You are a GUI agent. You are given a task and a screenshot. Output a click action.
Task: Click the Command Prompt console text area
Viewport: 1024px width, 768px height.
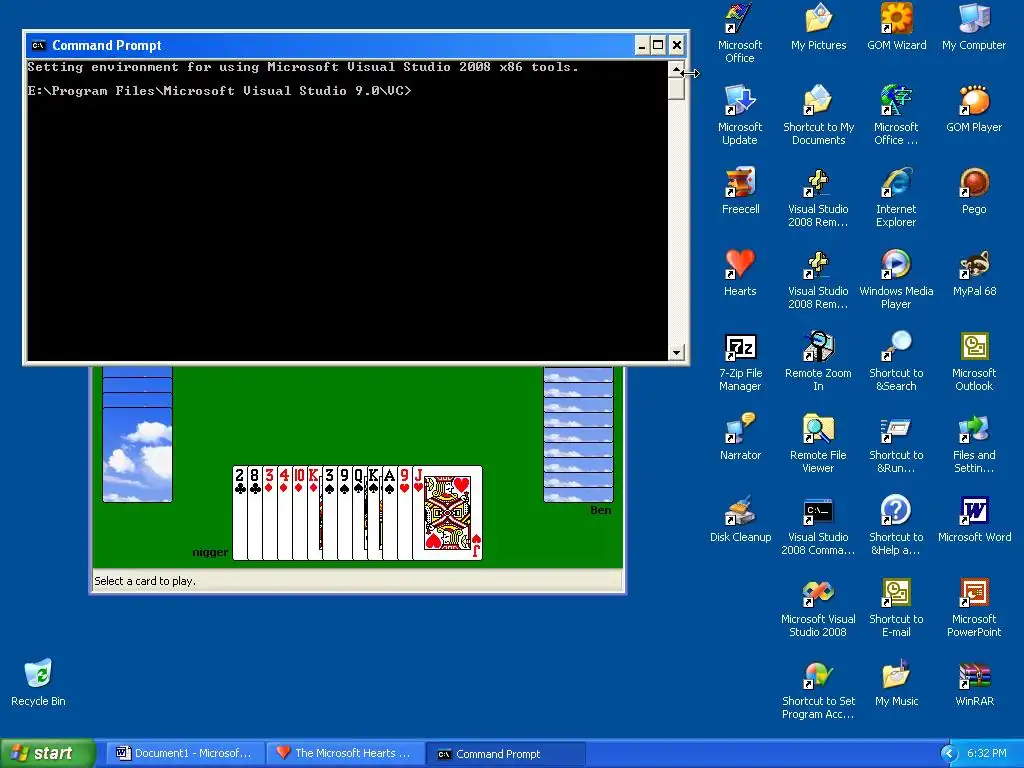tap(347, 211)
